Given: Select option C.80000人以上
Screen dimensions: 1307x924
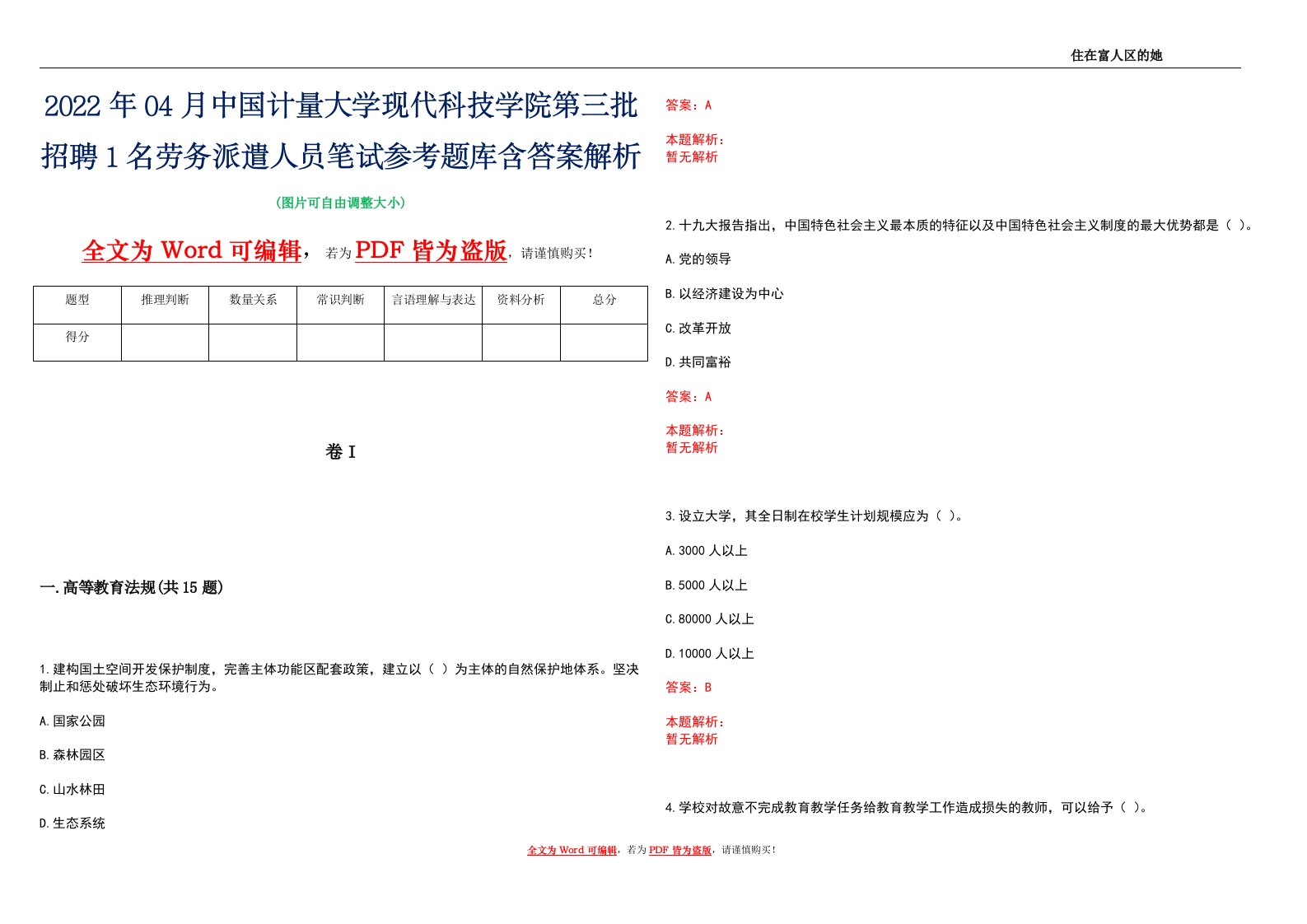Looking at the screenshot, I should [710, 618].
